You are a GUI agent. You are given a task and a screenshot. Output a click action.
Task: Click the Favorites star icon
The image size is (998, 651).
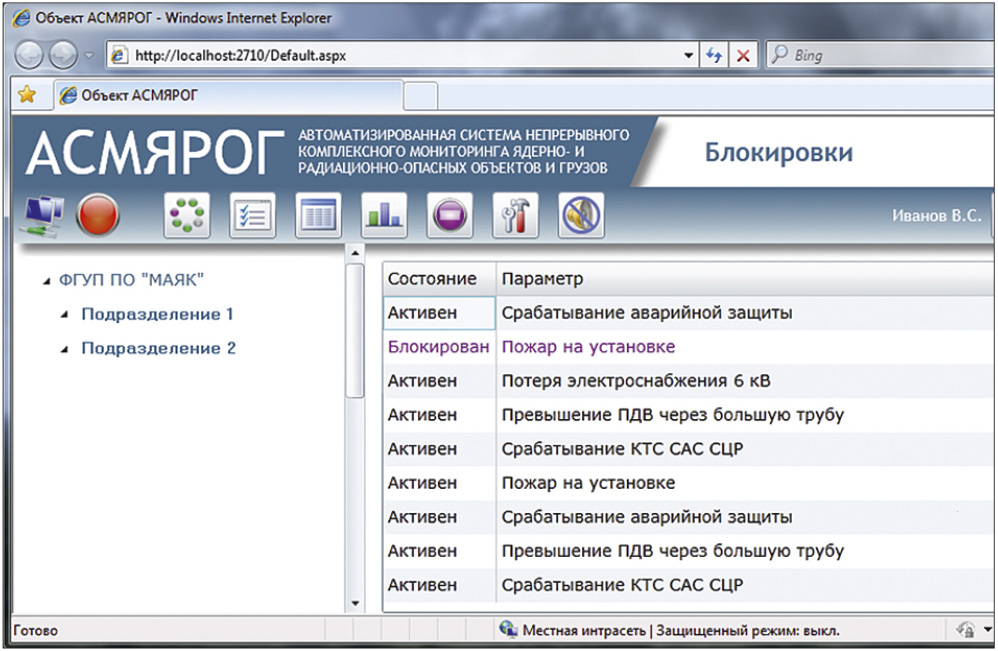[27, 95]
